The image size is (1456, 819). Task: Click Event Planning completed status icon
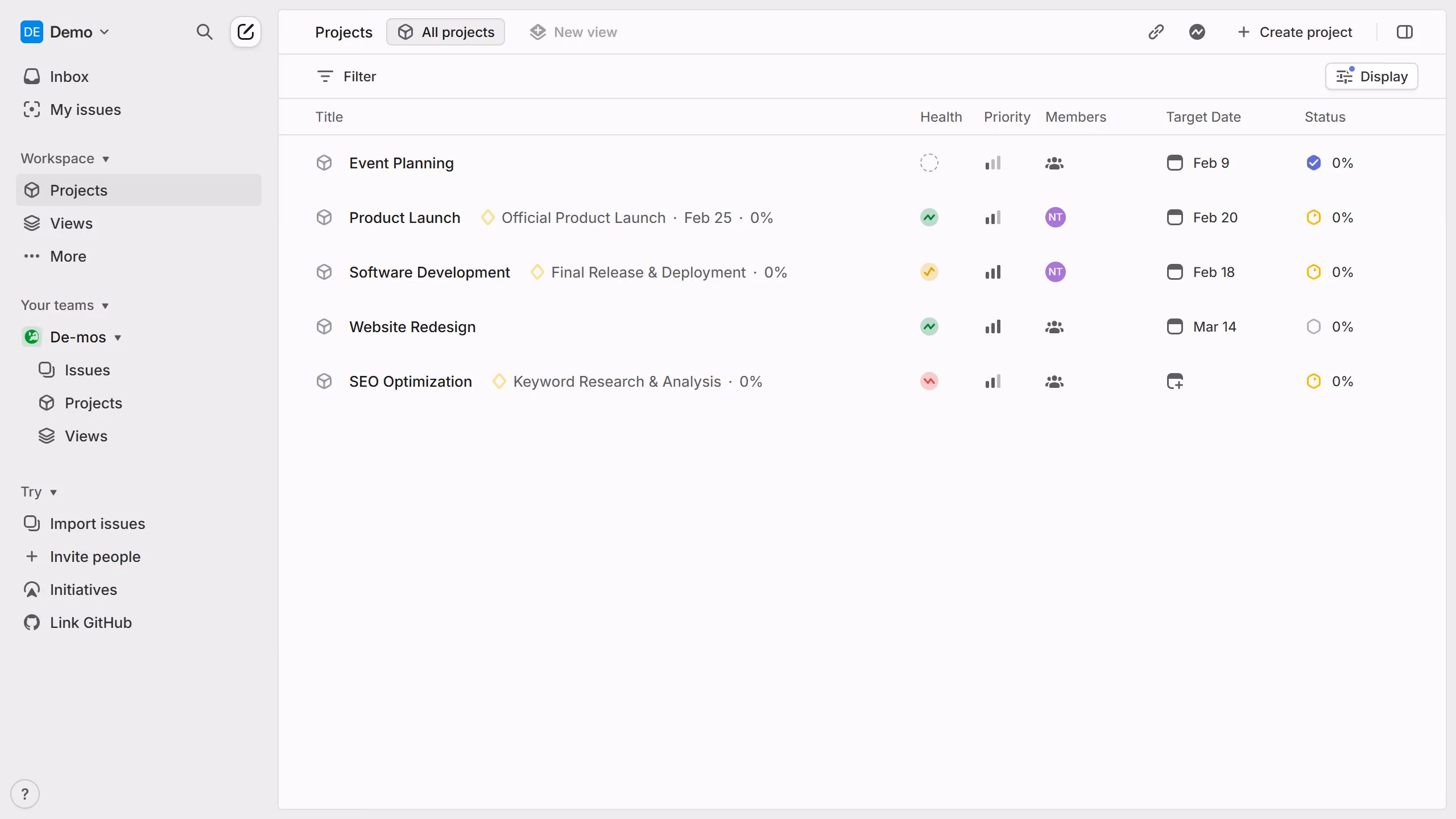(x=1314, y=163)
